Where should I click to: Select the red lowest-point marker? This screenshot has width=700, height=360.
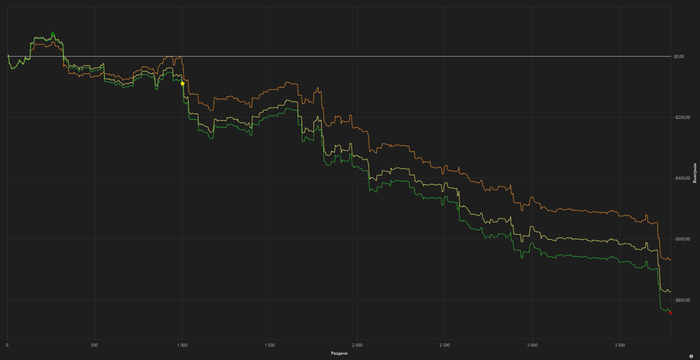(670, 313)
